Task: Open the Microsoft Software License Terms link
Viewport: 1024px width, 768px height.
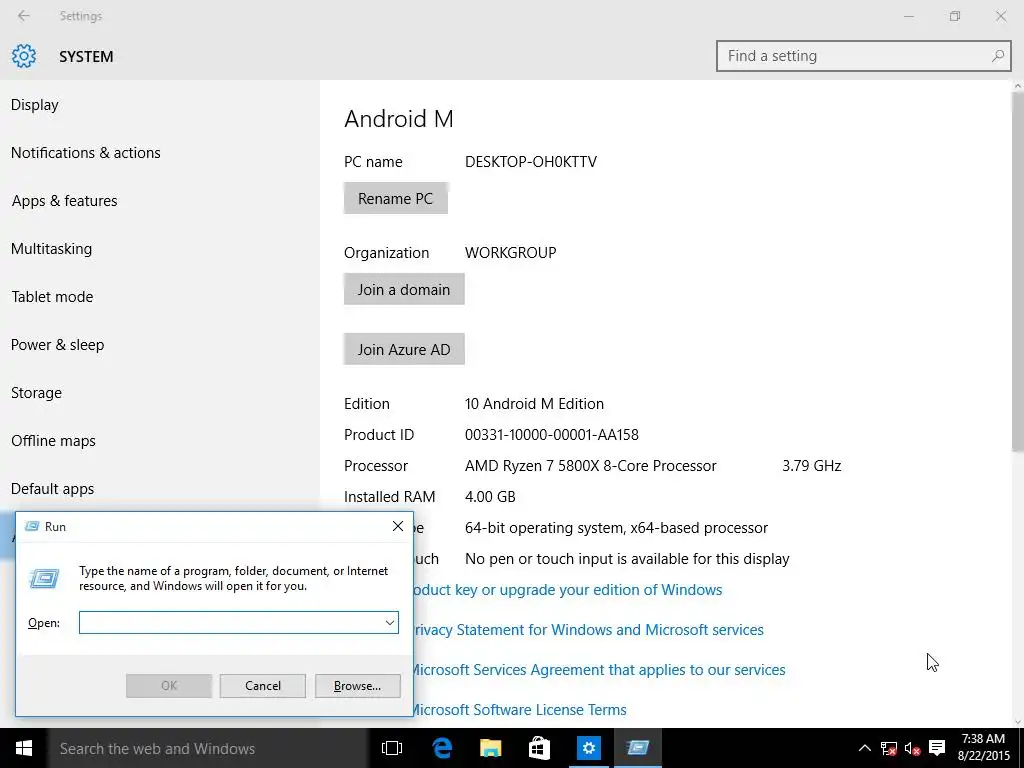Action: pos(520,709)
